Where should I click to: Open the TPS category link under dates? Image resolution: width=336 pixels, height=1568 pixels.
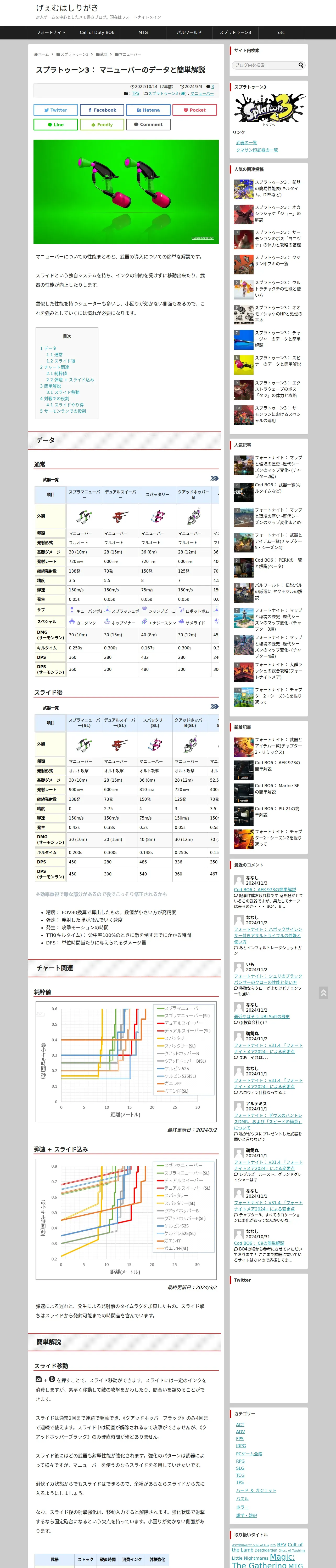coord(135,94)
